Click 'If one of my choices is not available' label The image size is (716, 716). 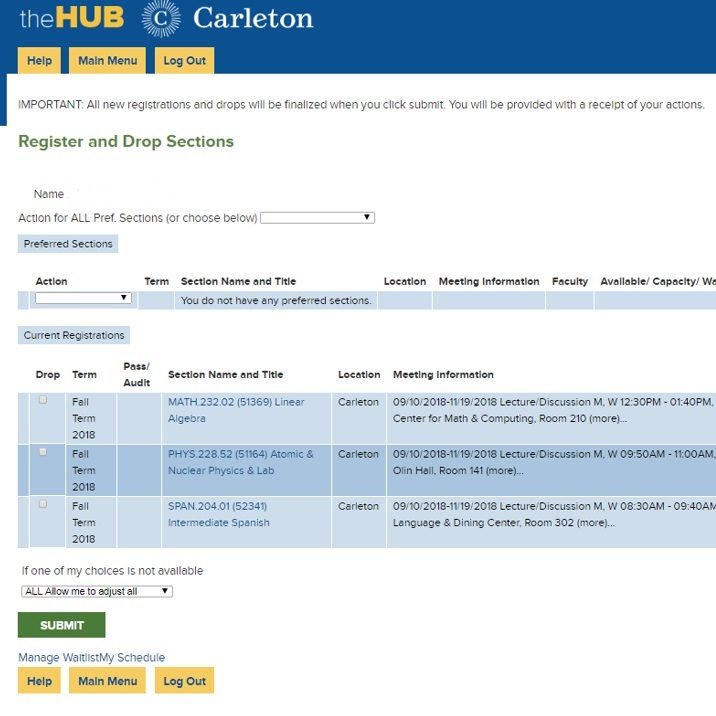pos(112,571)
